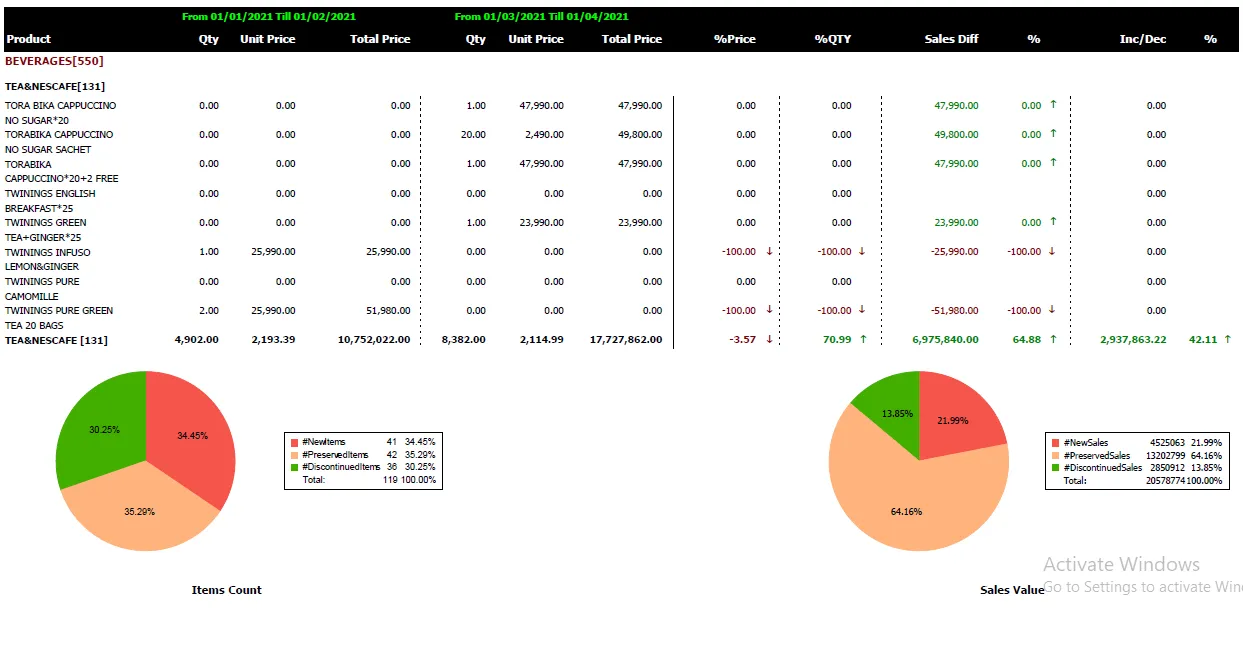This screenshot has height=666, width=1243.
Task: Click the 34.45% red slice in Items Count pie
Action: 190,435
